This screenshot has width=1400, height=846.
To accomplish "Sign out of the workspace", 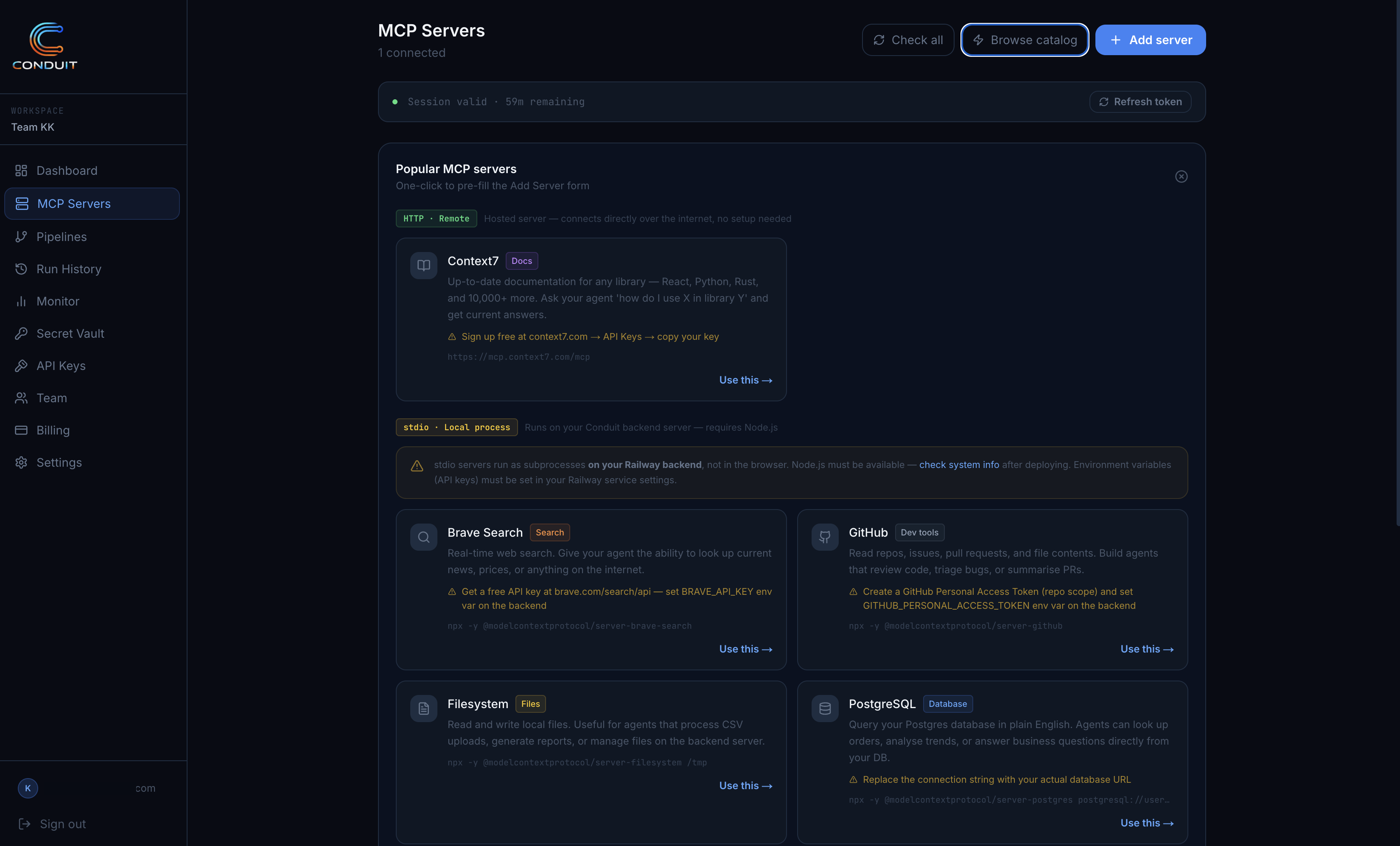I will (x=62, y=824).
